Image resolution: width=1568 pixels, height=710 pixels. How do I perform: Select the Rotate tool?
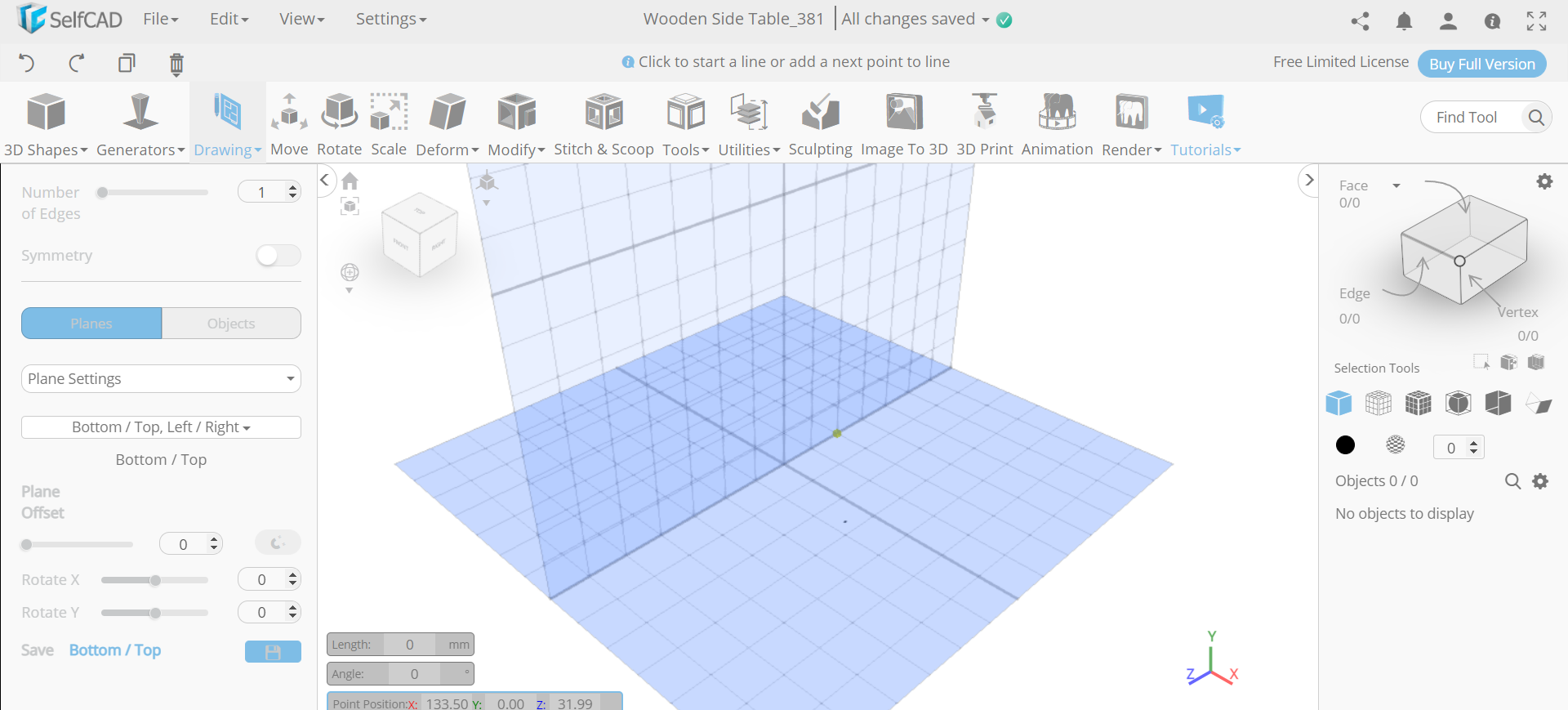pos(339,124)
